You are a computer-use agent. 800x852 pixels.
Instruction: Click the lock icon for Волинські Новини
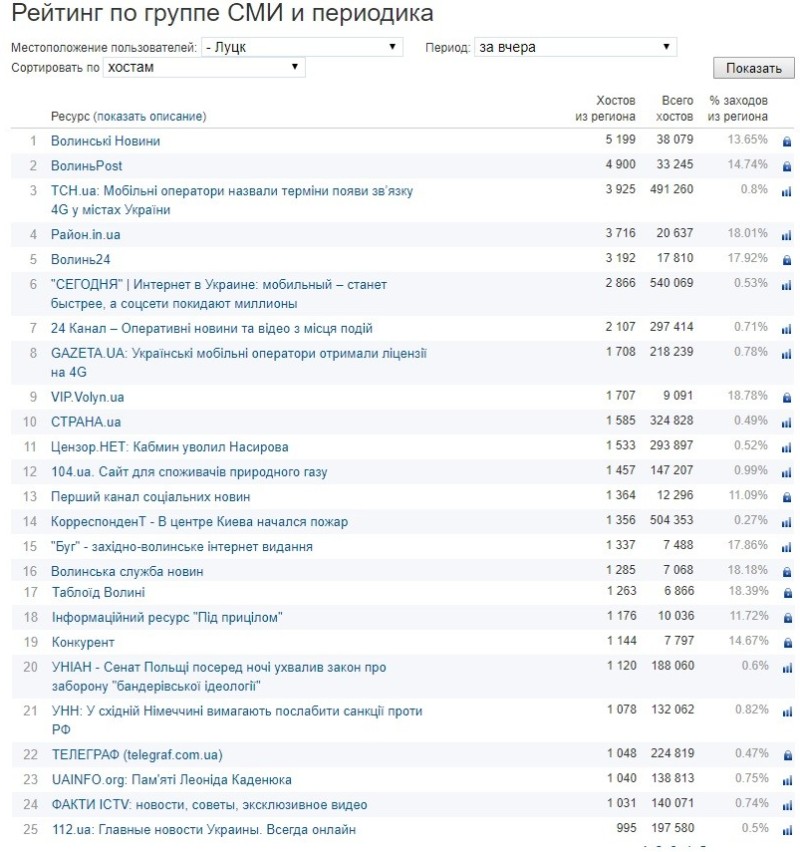click(786, 141)
